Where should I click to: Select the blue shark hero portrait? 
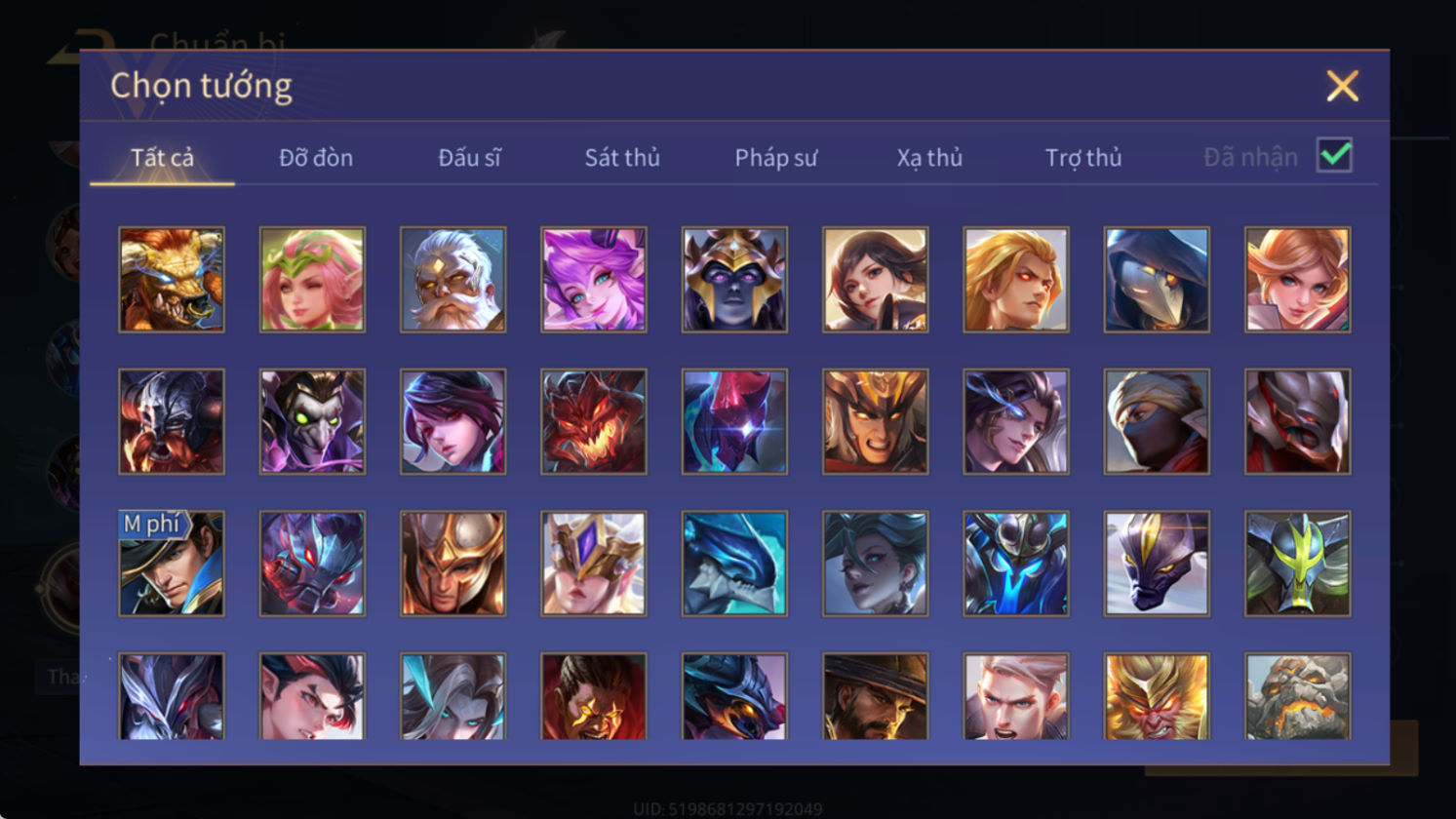tap(734, 564)
